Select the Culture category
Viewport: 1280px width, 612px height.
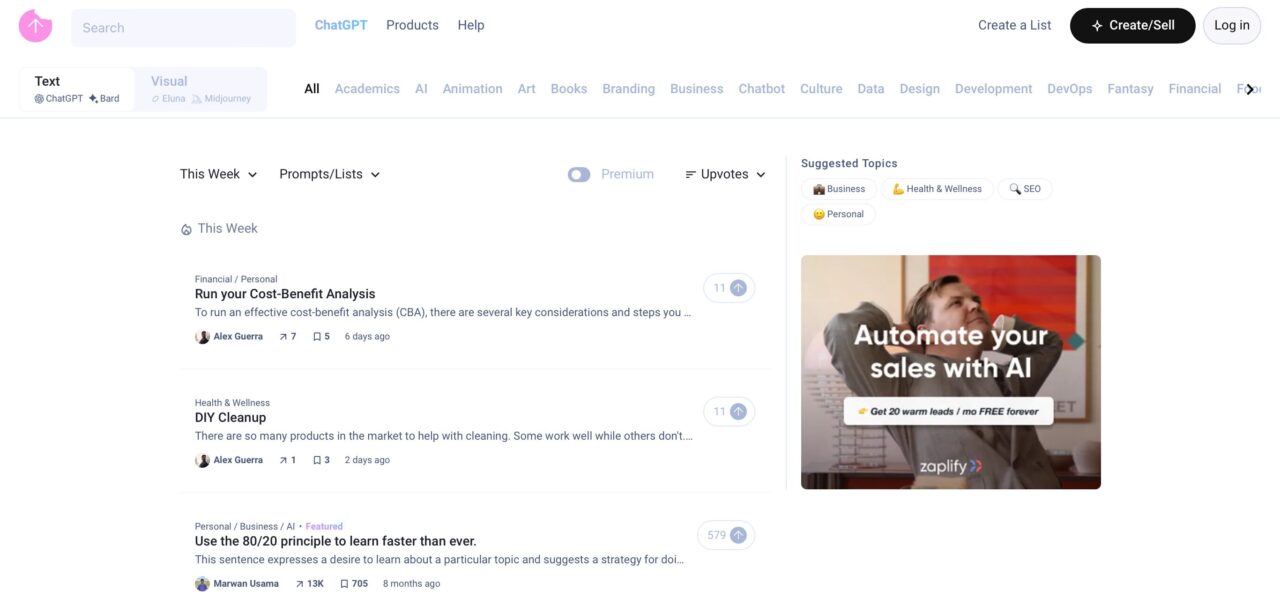(x=821, y=89)
